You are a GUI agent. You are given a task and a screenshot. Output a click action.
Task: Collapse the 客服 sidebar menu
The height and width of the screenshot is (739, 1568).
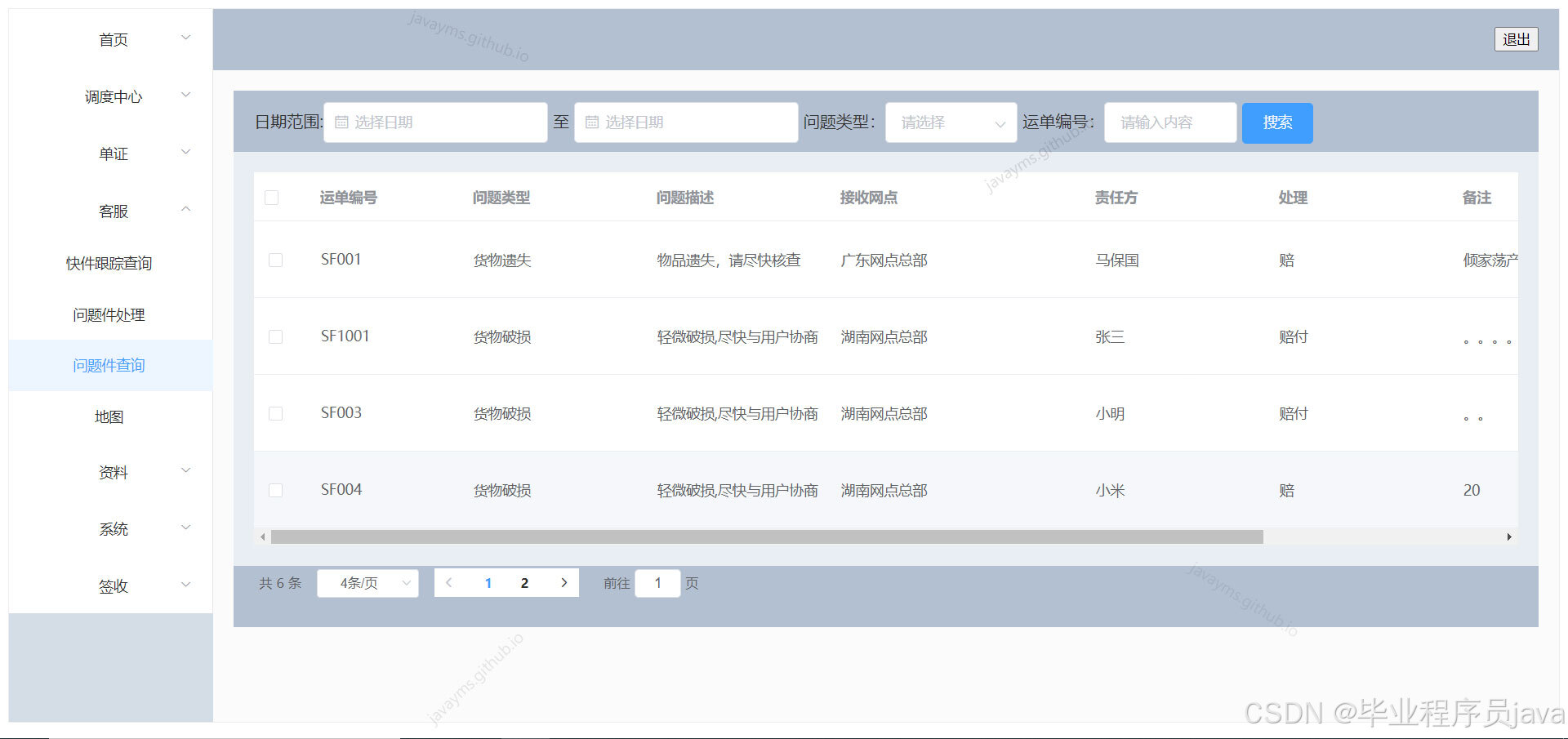click(x=111, y=210)
